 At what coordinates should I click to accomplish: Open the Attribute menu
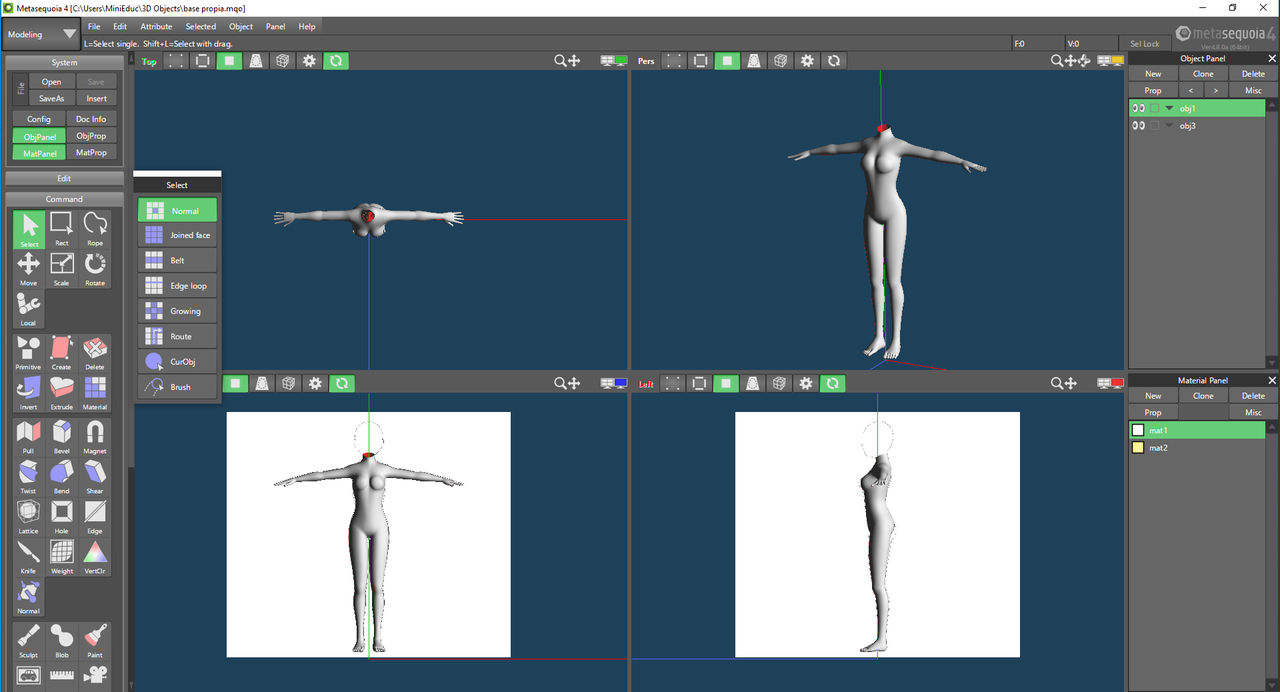[156, 27]
